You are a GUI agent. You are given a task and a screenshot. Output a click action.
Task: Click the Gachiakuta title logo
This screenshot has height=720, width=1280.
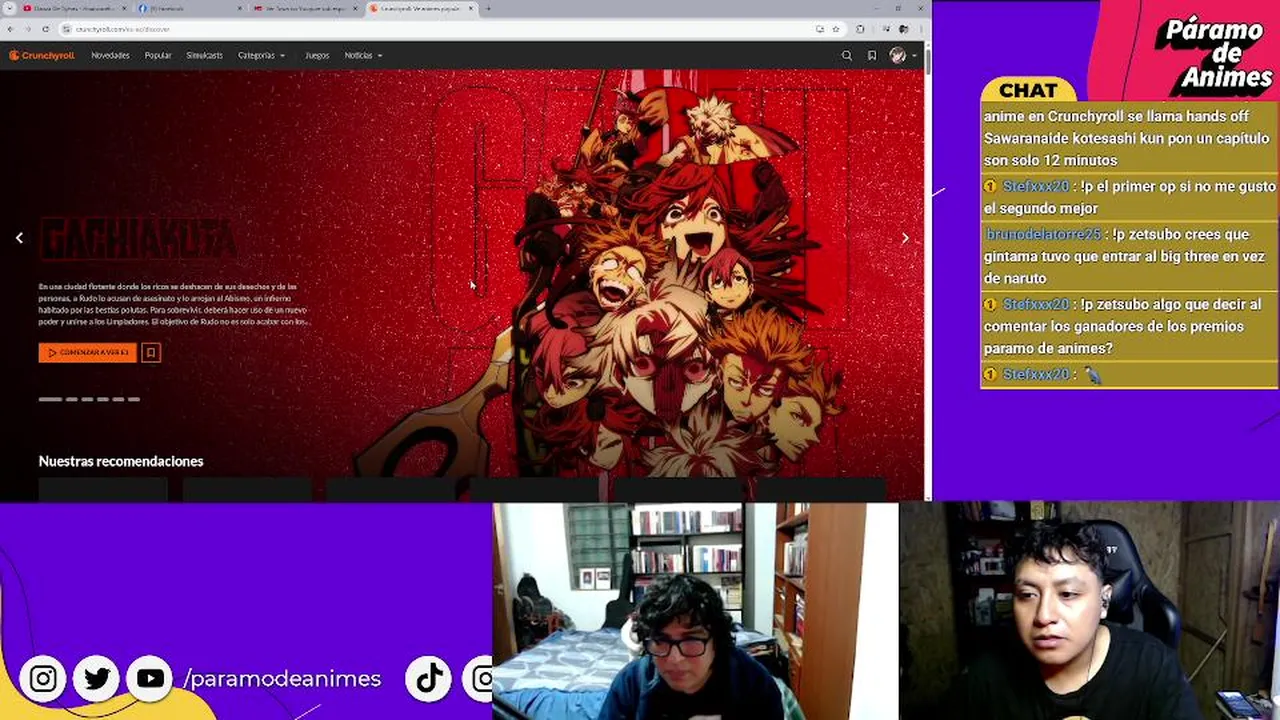tap(138, 240)
